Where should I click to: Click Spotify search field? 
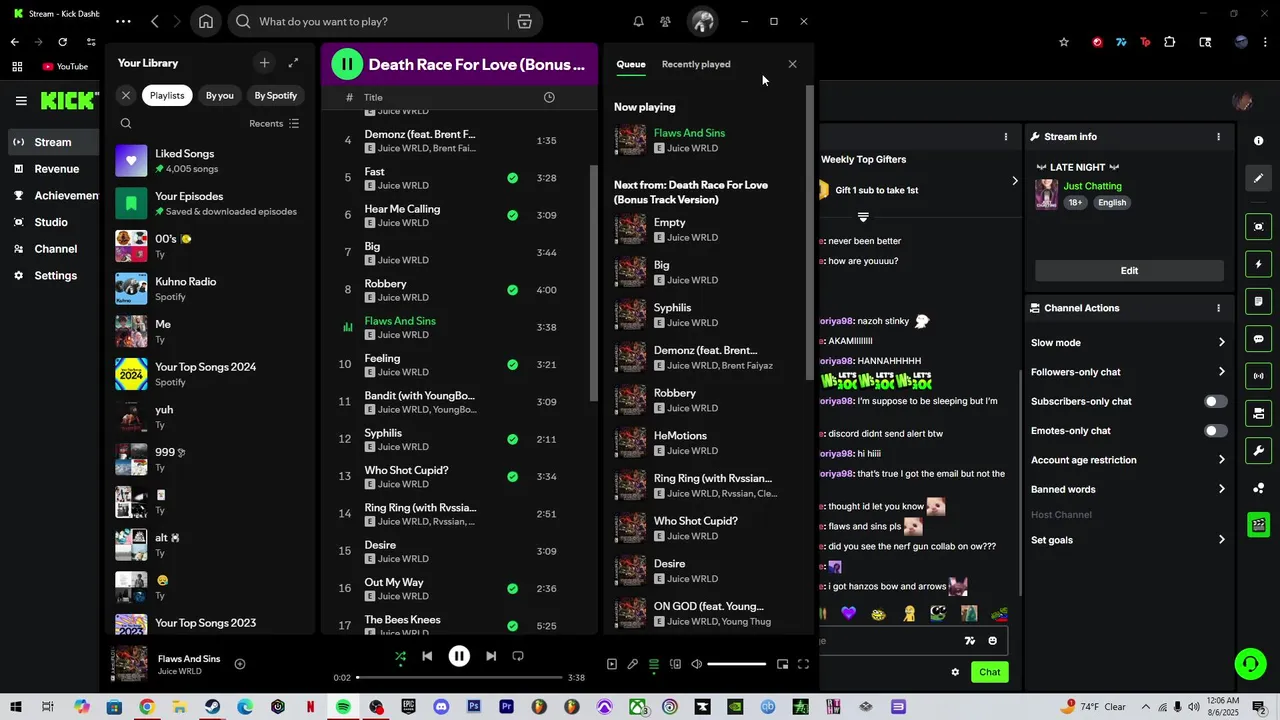370,21
